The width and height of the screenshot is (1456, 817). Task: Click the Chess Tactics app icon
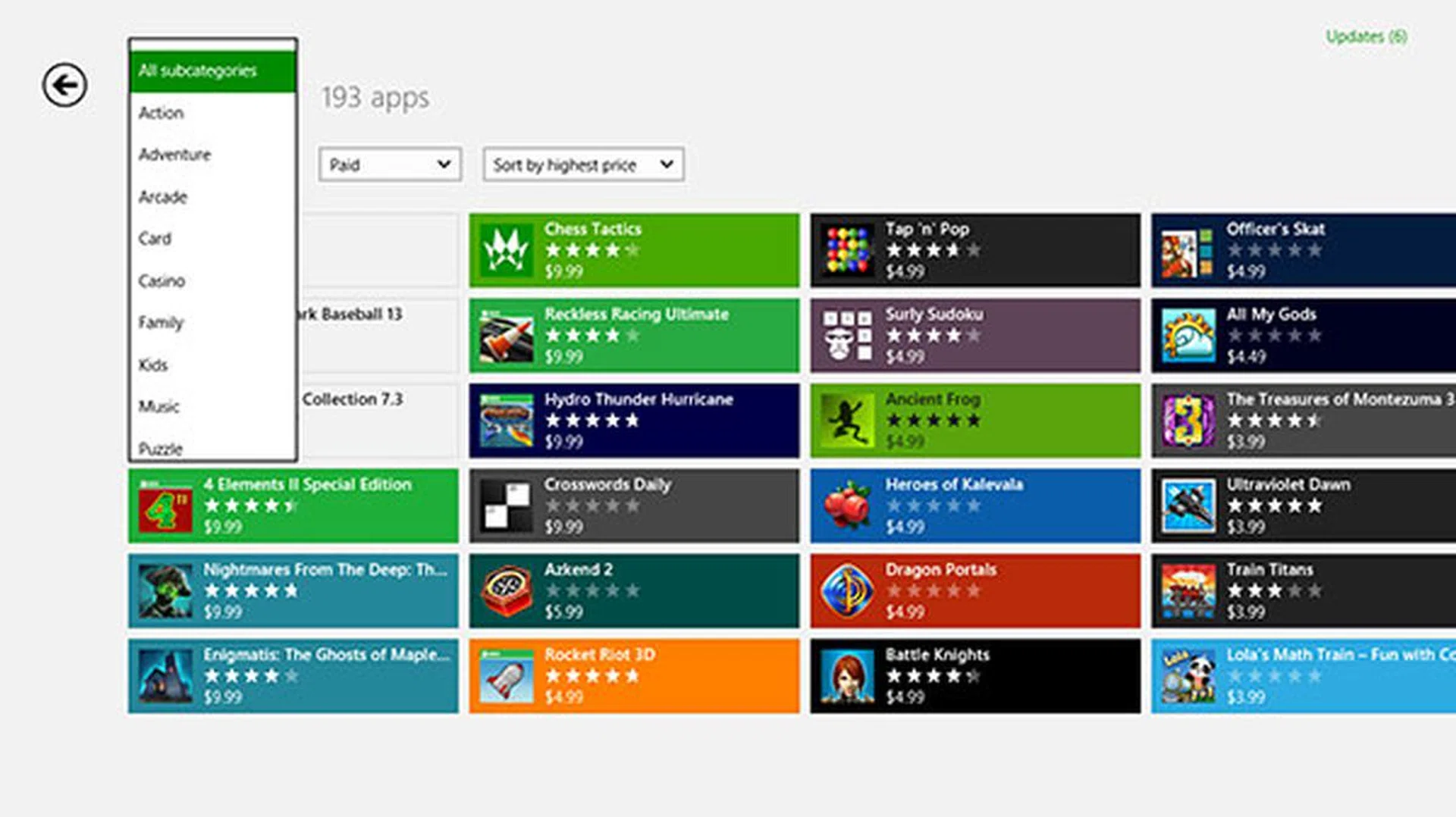pos(506,251)
